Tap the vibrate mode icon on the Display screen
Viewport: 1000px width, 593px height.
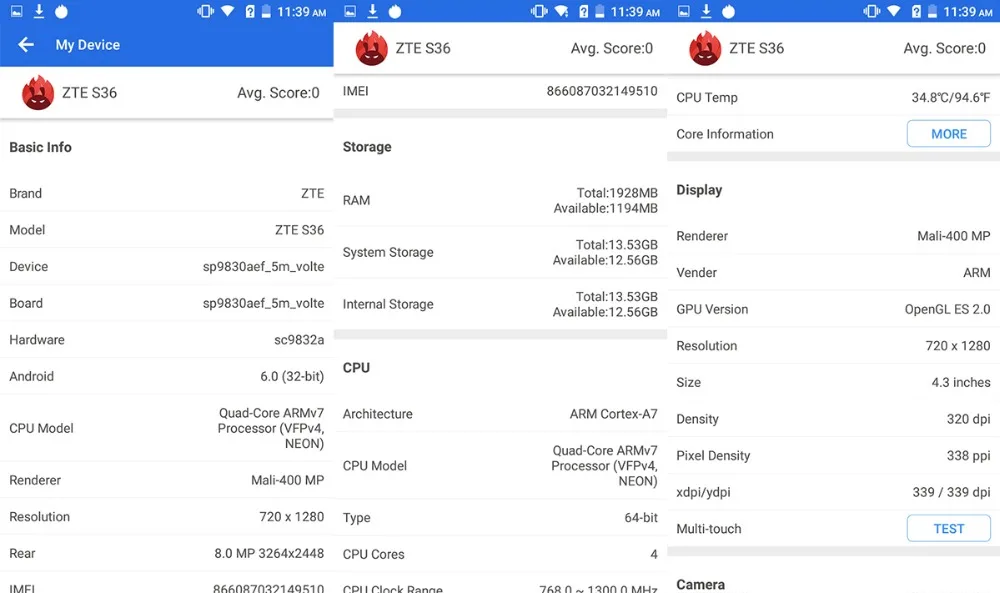point(872,11)
